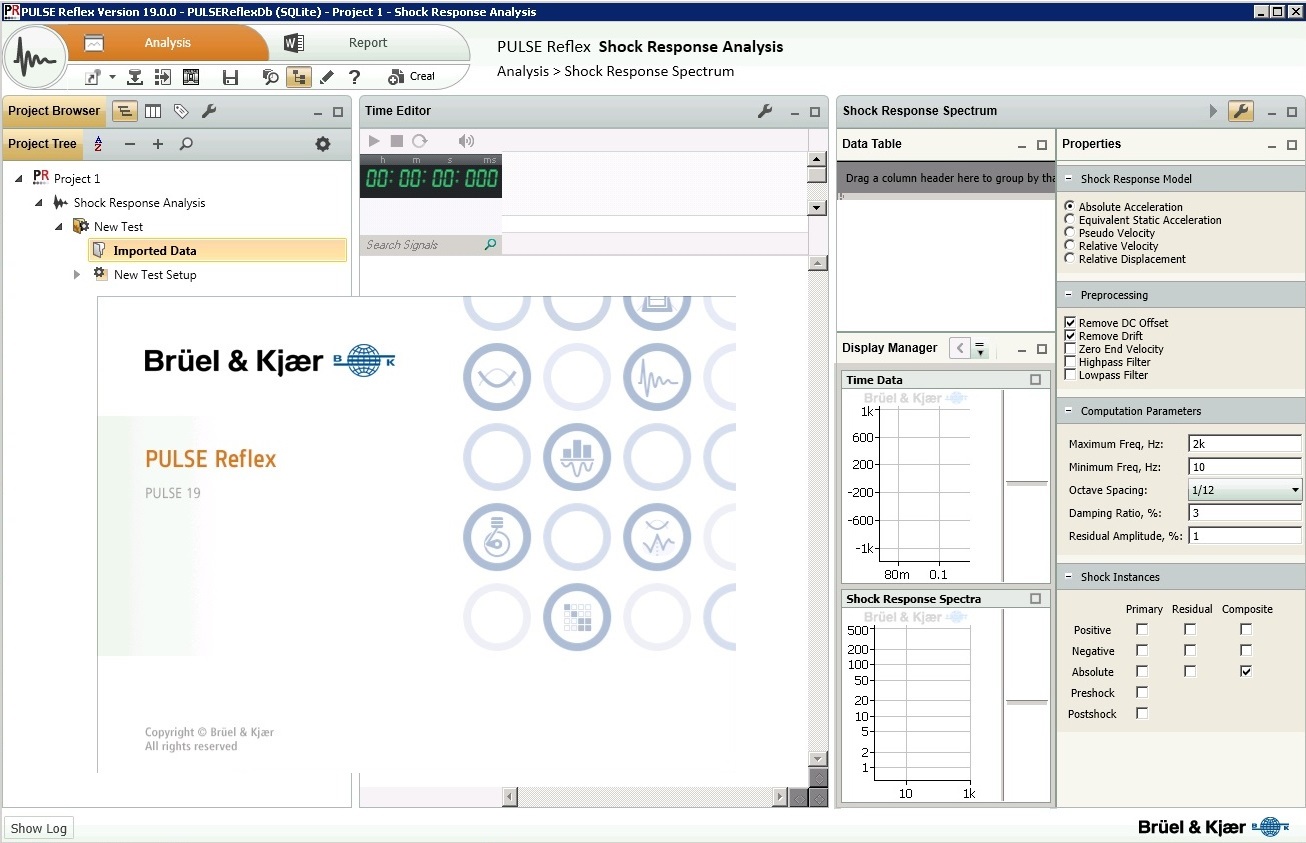Maximize the Time Data graph panel
The image size is (1306, 843).
point(1035,380)
